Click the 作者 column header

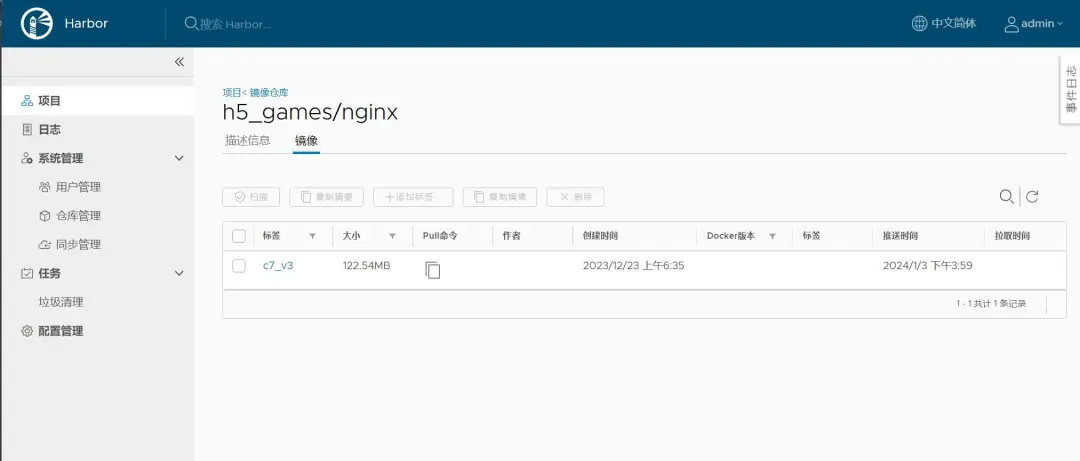pos(511,236)
